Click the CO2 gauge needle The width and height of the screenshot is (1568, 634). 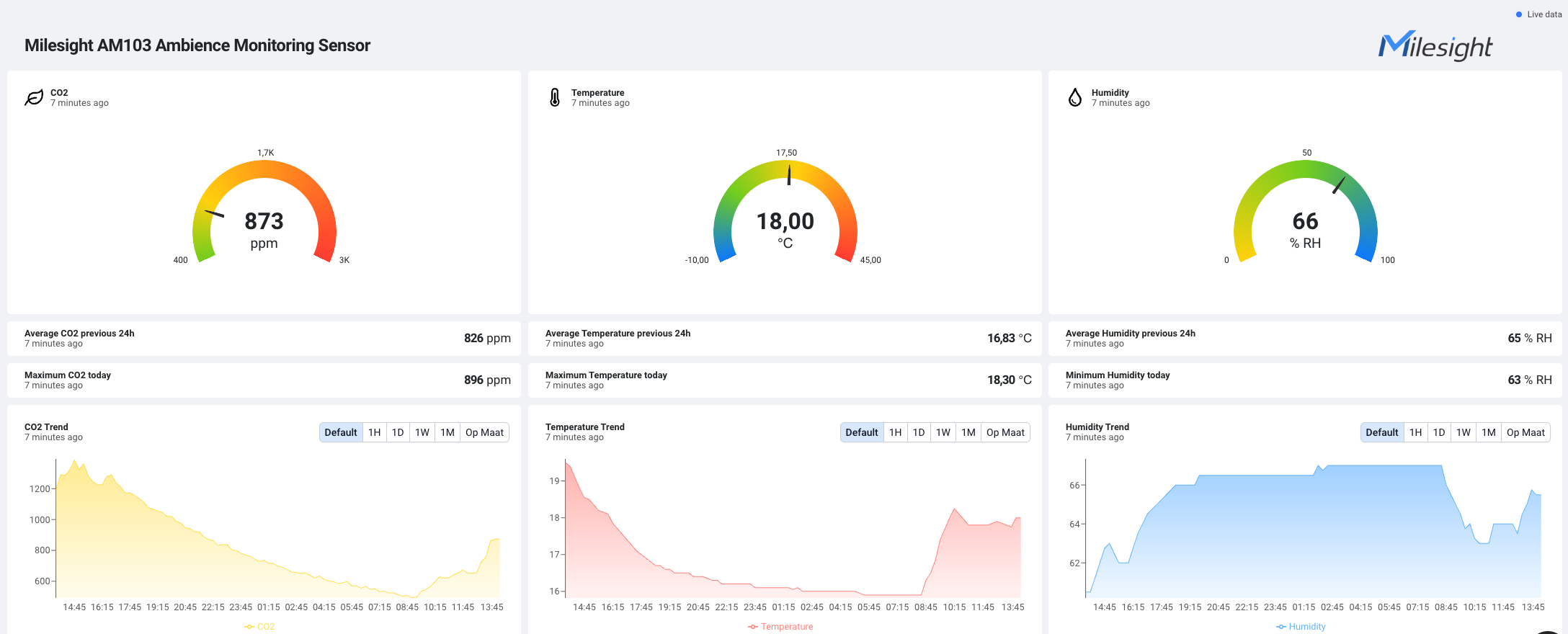tap(215, 213)
